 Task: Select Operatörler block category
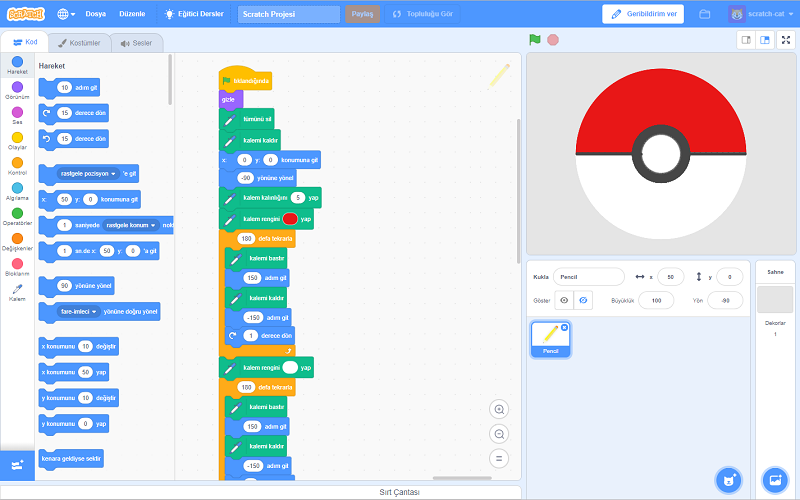[x=17, y=216]
